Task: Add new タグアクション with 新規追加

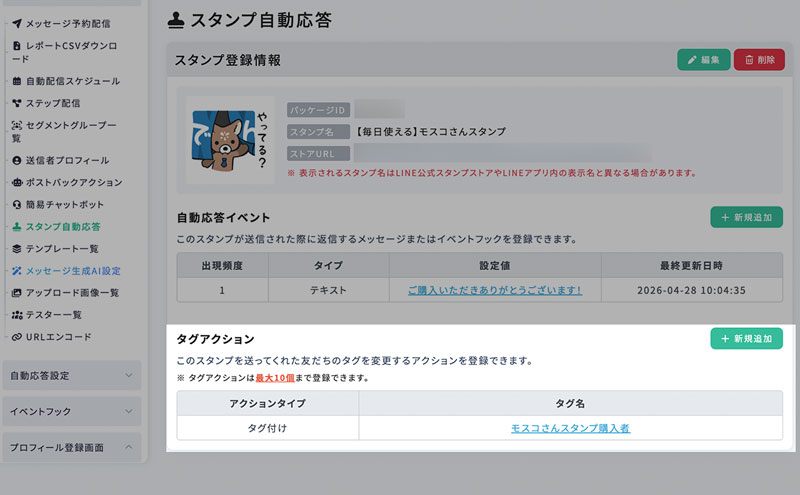Action: click(746, 338)
